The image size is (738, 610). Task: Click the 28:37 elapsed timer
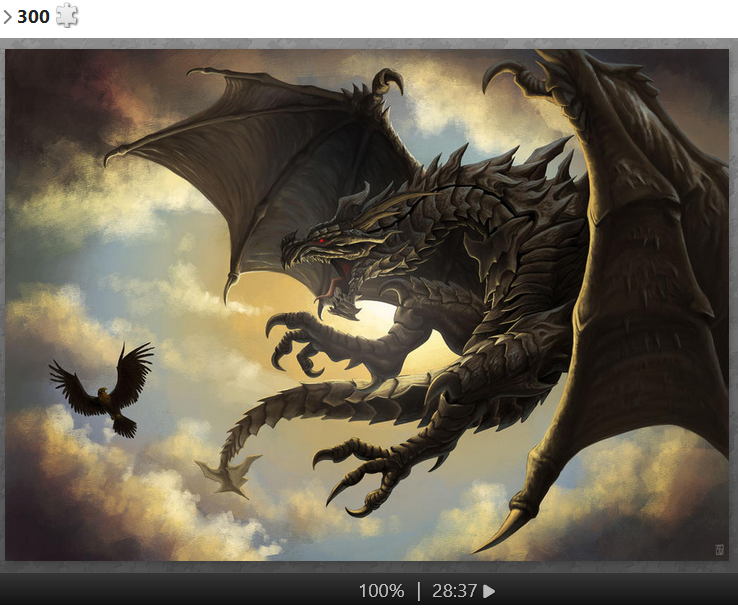coord(454,591)
